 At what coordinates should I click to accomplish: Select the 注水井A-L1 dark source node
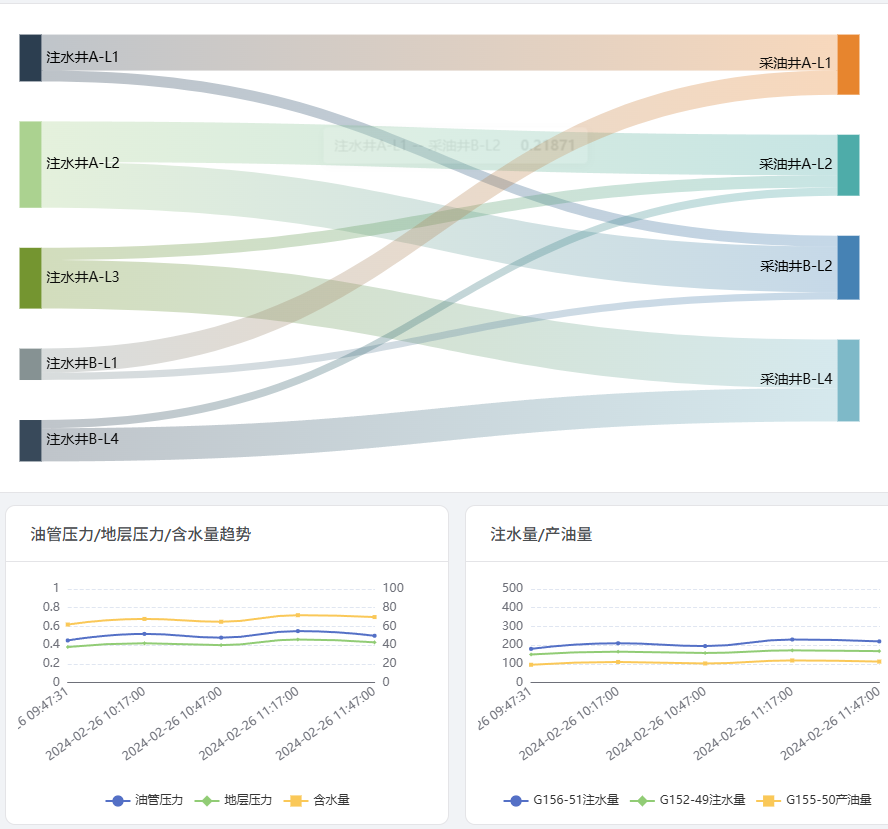point(31,58)
